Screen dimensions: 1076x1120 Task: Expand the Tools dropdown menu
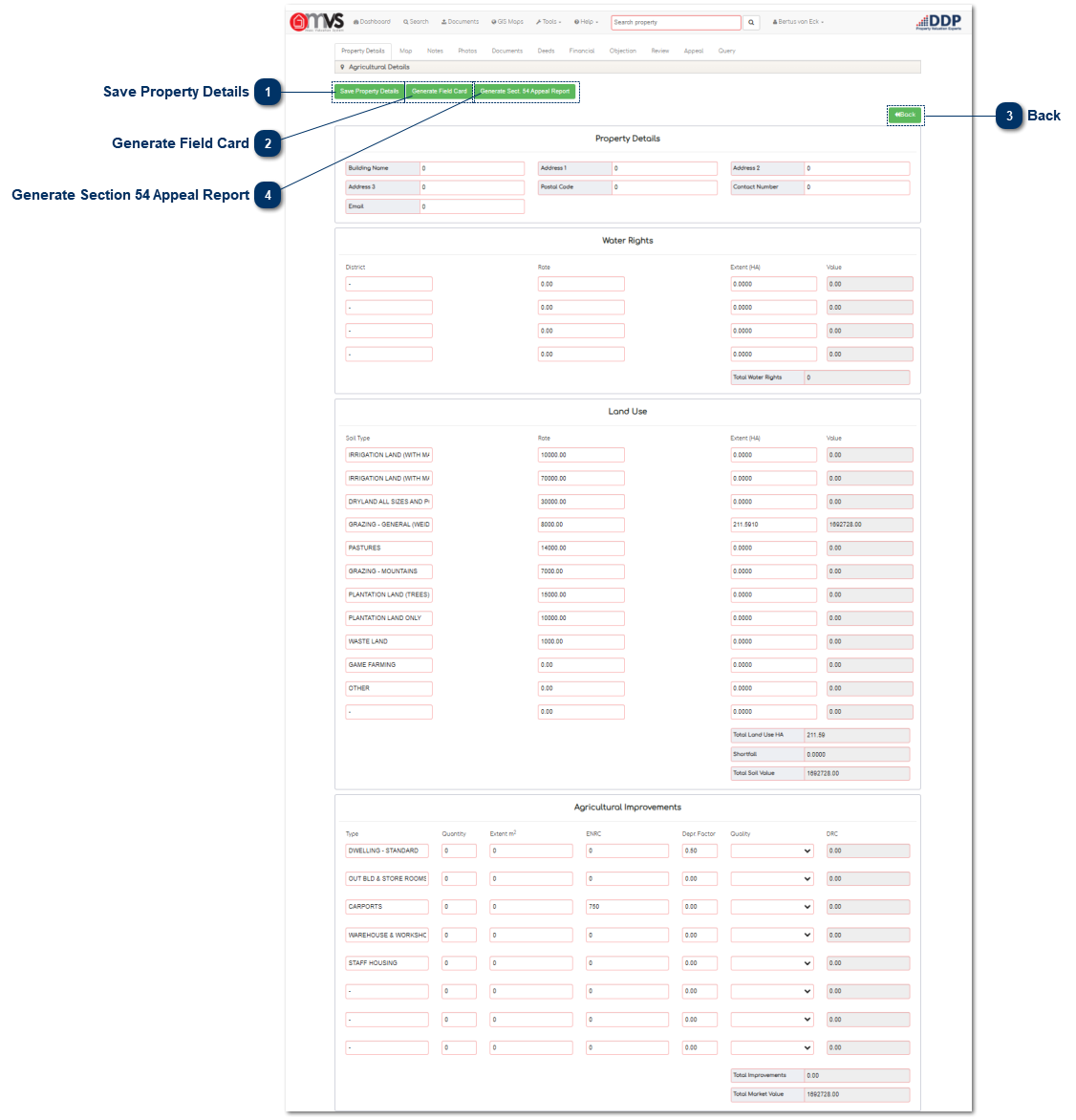(x=549, y=22)
